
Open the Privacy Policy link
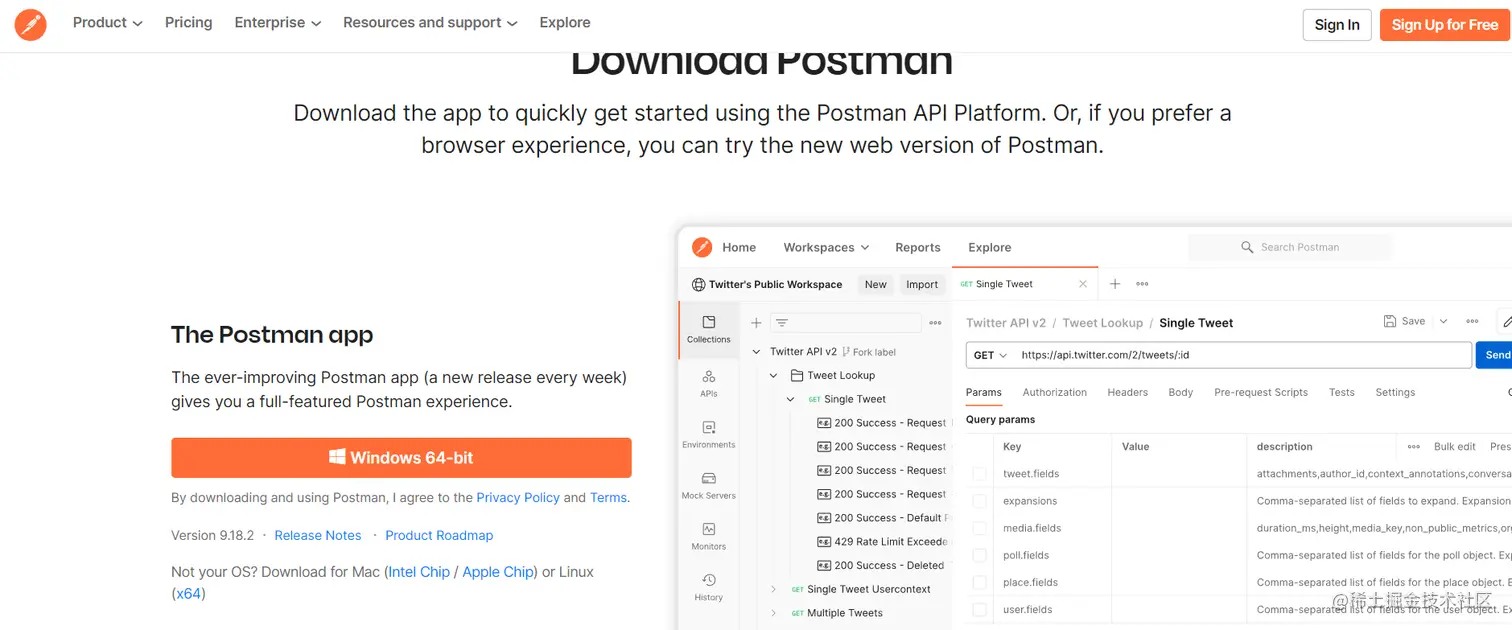pyautogui.click(x=518, y=497)
